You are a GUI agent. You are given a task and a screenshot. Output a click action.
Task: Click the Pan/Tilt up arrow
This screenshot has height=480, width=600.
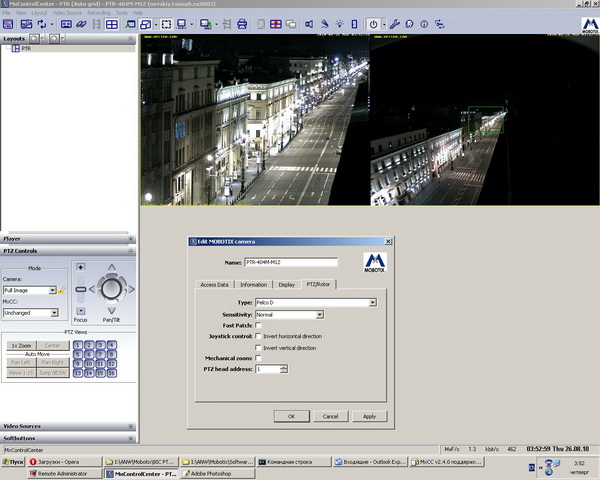click(x=111, y=267)
